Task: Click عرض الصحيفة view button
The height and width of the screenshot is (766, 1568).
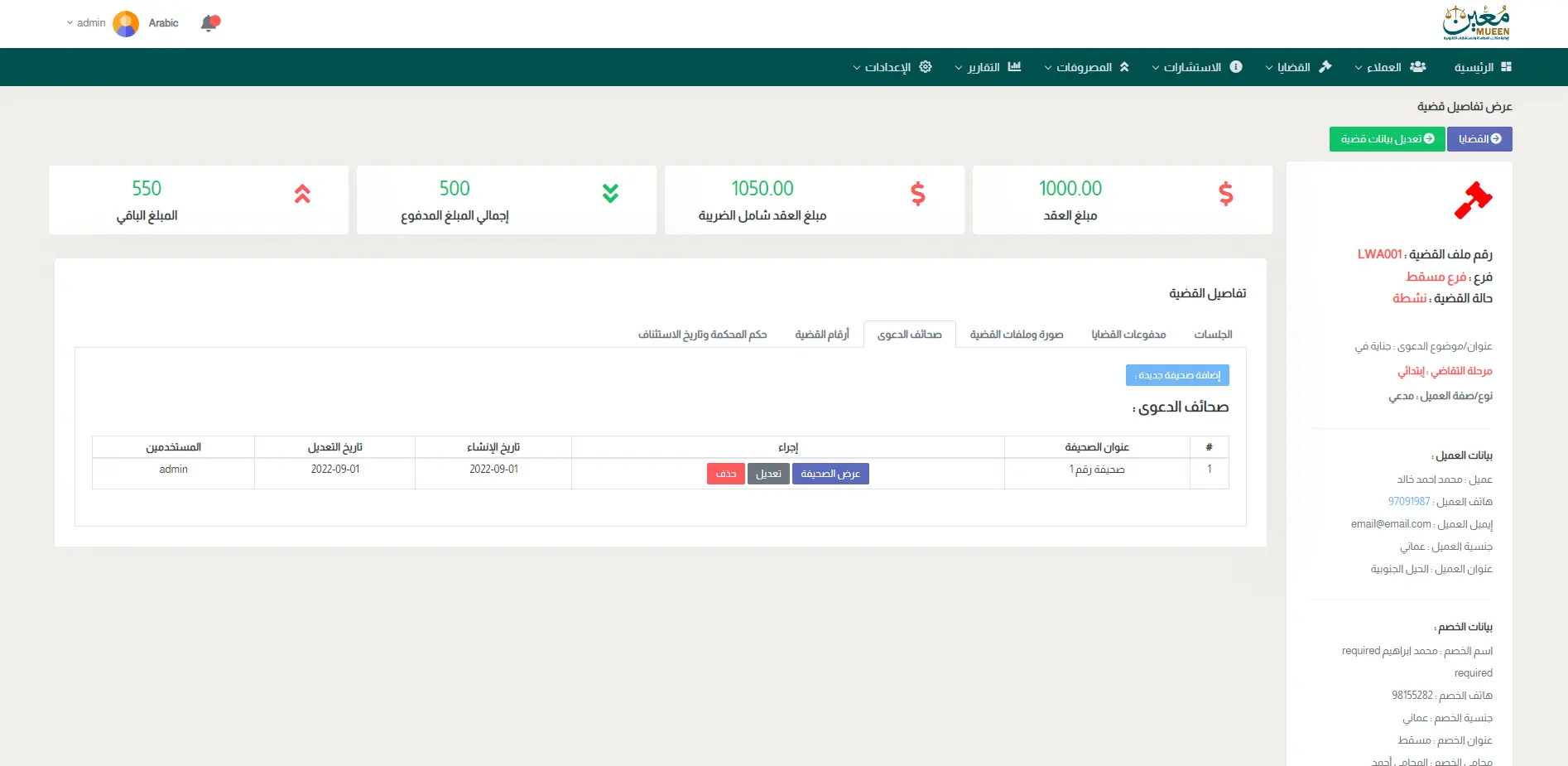Action: tap(830, 474)
